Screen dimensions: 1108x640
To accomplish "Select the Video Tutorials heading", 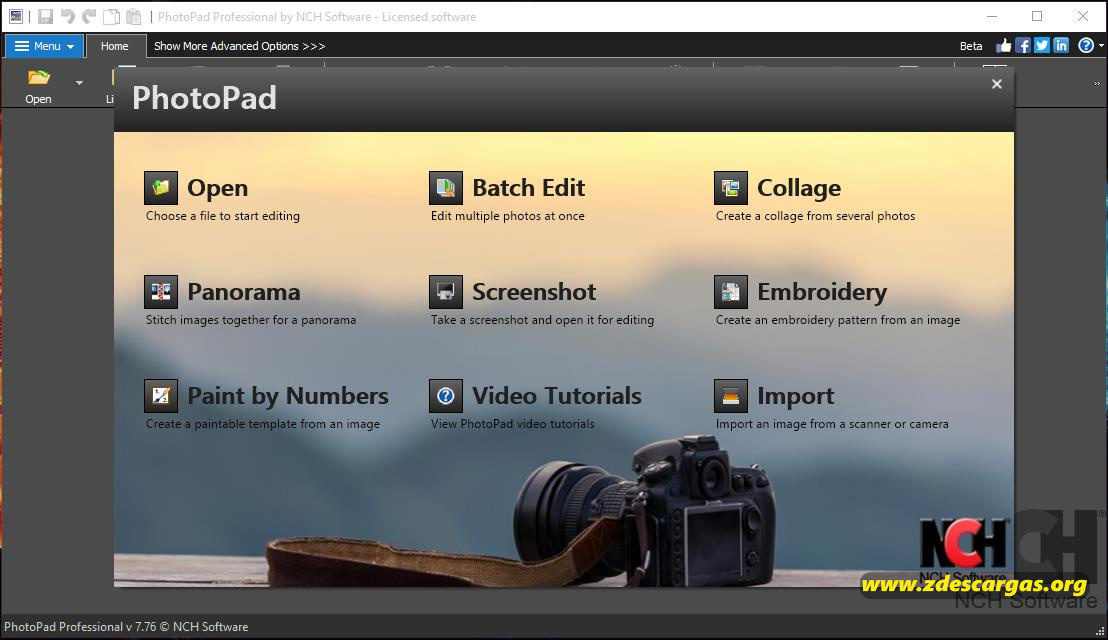I will [557, 396].
